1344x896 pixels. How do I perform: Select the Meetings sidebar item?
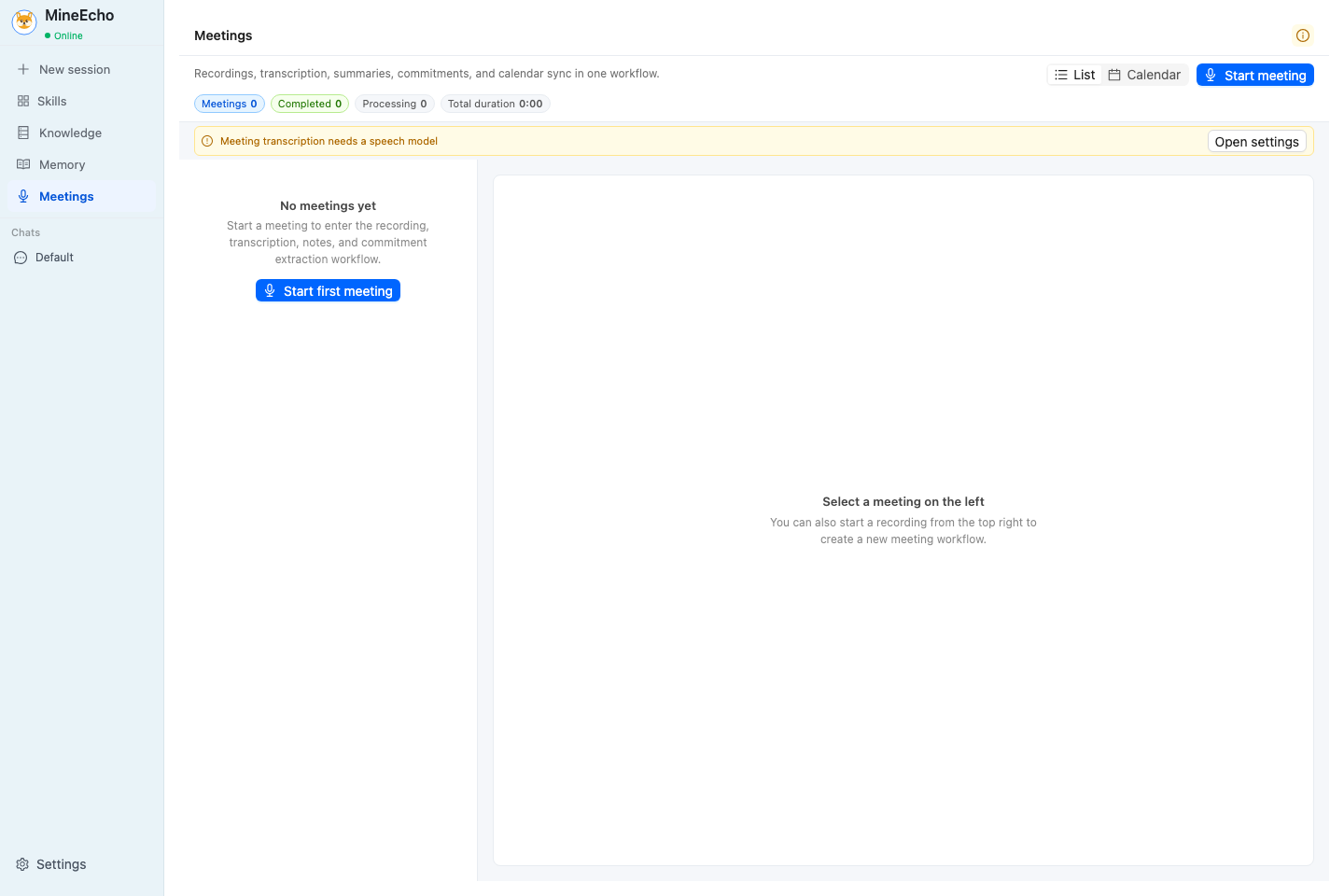click(x=82, y=196)
